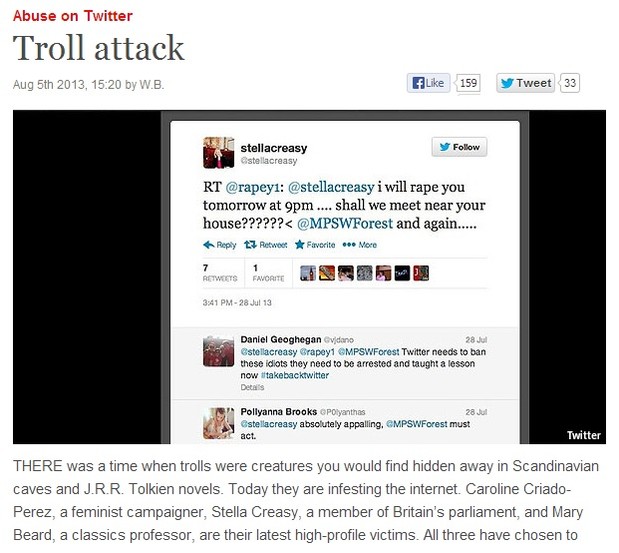Open the tweet timestamp 3:41 PM - 28 Jul 13

tap(237, 303)
